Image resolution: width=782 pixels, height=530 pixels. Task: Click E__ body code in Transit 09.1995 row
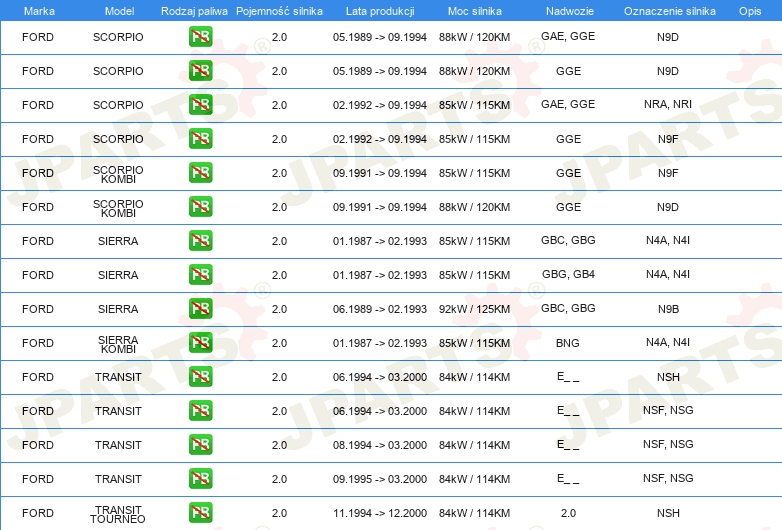point(568,479)
